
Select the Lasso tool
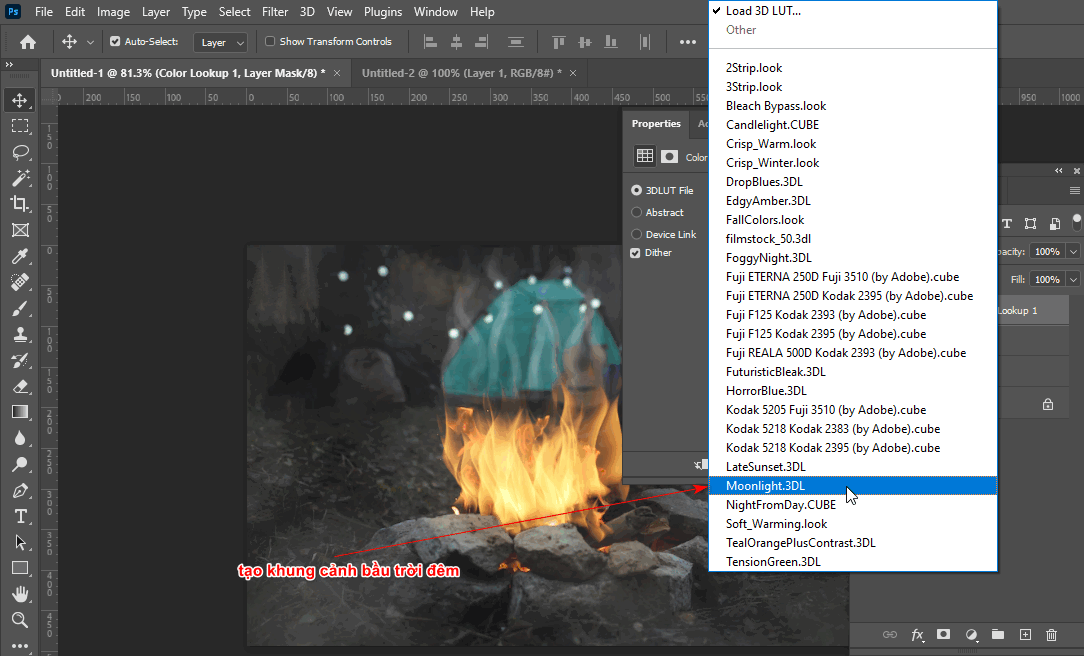pos(20,151)
